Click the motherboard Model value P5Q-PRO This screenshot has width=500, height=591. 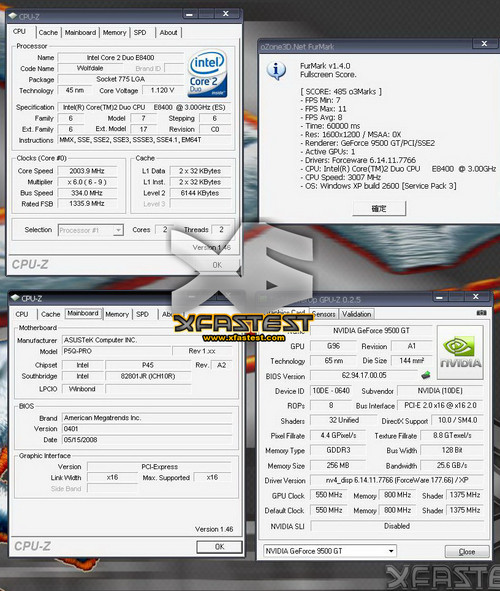(x=116, y=351)
